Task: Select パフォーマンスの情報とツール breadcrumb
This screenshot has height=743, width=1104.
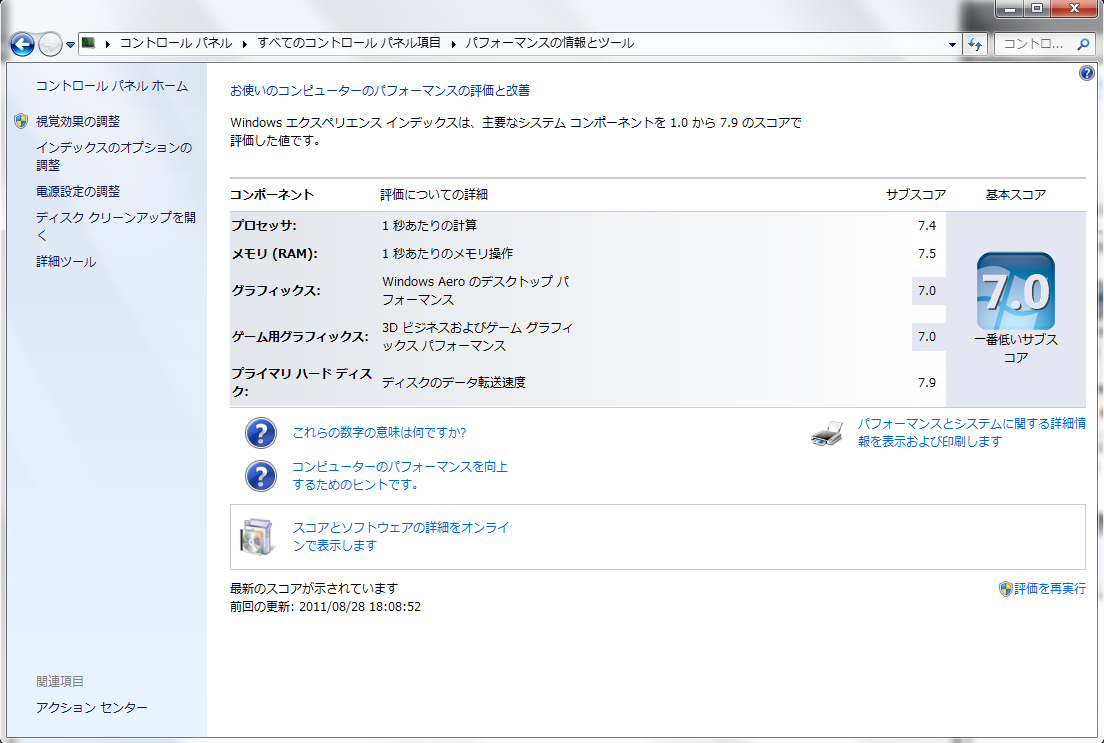Action: (x=549, y=43)
